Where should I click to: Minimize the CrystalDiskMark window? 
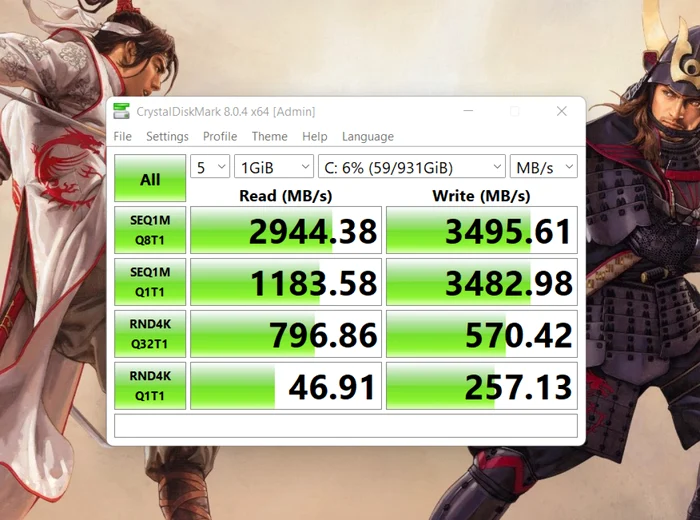coord(468,111)
